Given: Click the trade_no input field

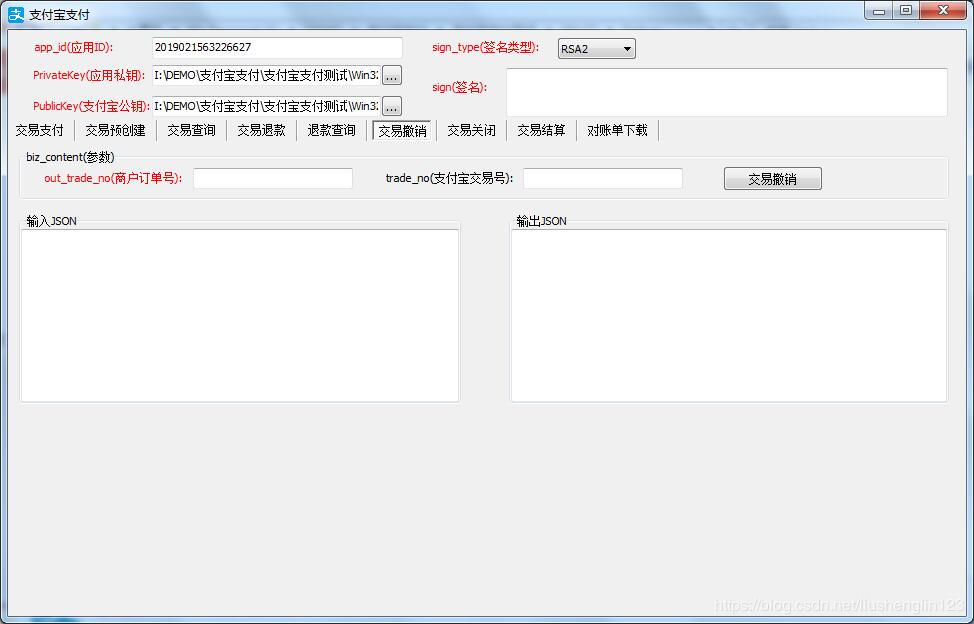Looking at the screenshot, I should tap(603, 178).
